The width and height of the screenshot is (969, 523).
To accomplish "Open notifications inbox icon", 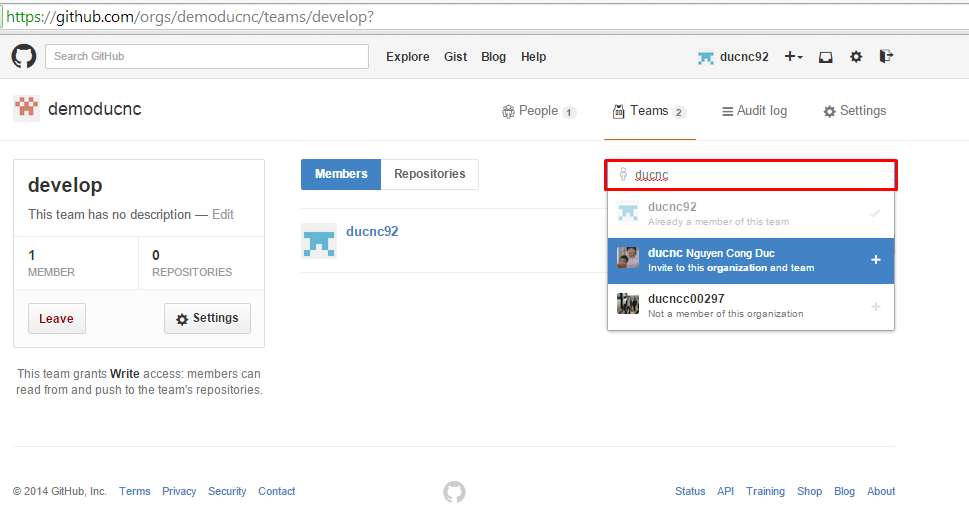I will click(826, 57).
